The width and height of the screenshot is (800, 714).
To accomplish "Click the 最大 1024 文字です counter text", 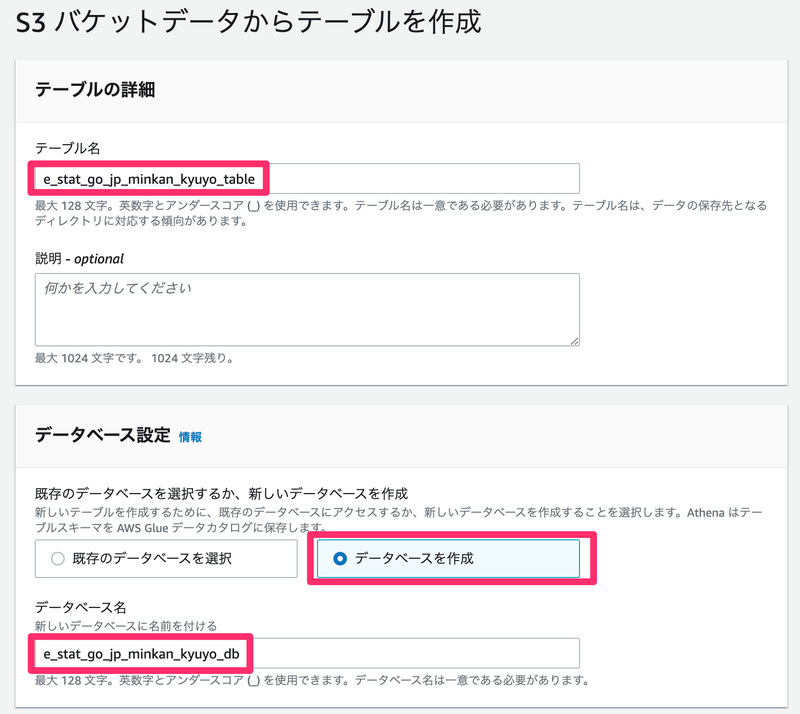I will pos(134,358).
